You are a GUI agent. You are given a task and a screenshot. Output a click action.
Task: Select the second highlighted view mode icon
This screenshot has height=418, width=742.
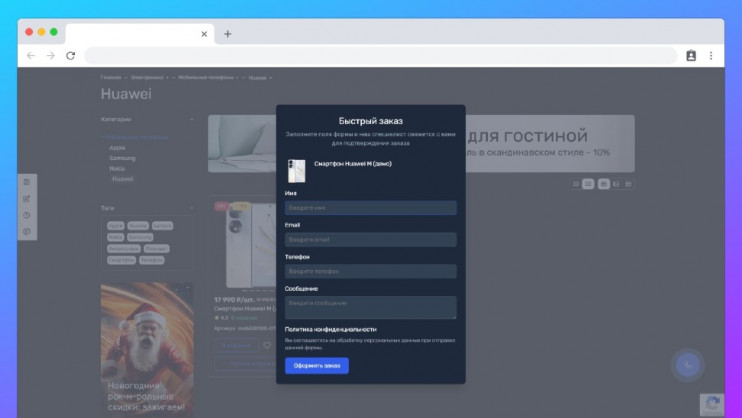coord(588,184)
